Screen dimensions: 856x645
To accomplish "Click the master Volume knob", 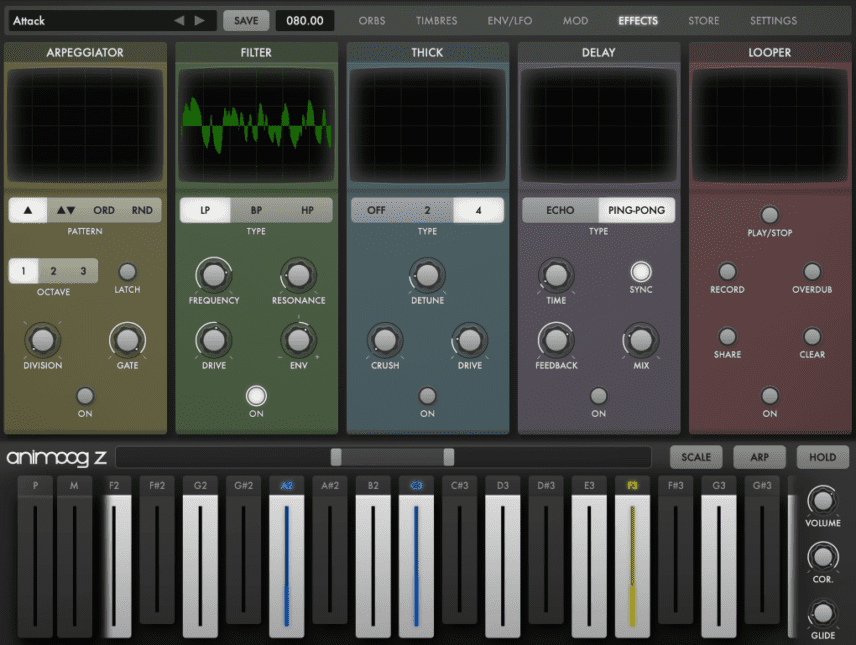I will coord(823,500).
